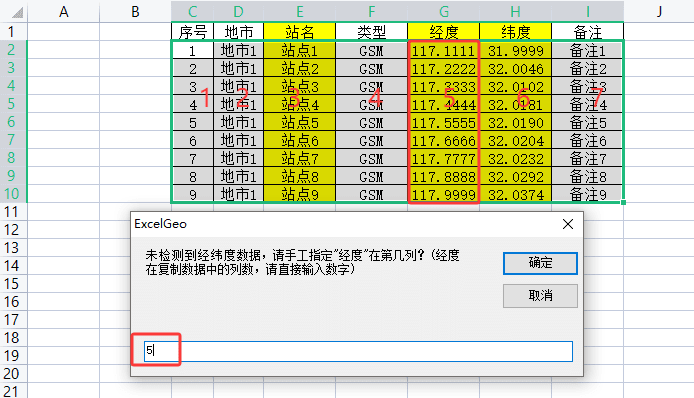Click the 经度 header cell
This screenshot has width=694, height=398.
[443, 32]
